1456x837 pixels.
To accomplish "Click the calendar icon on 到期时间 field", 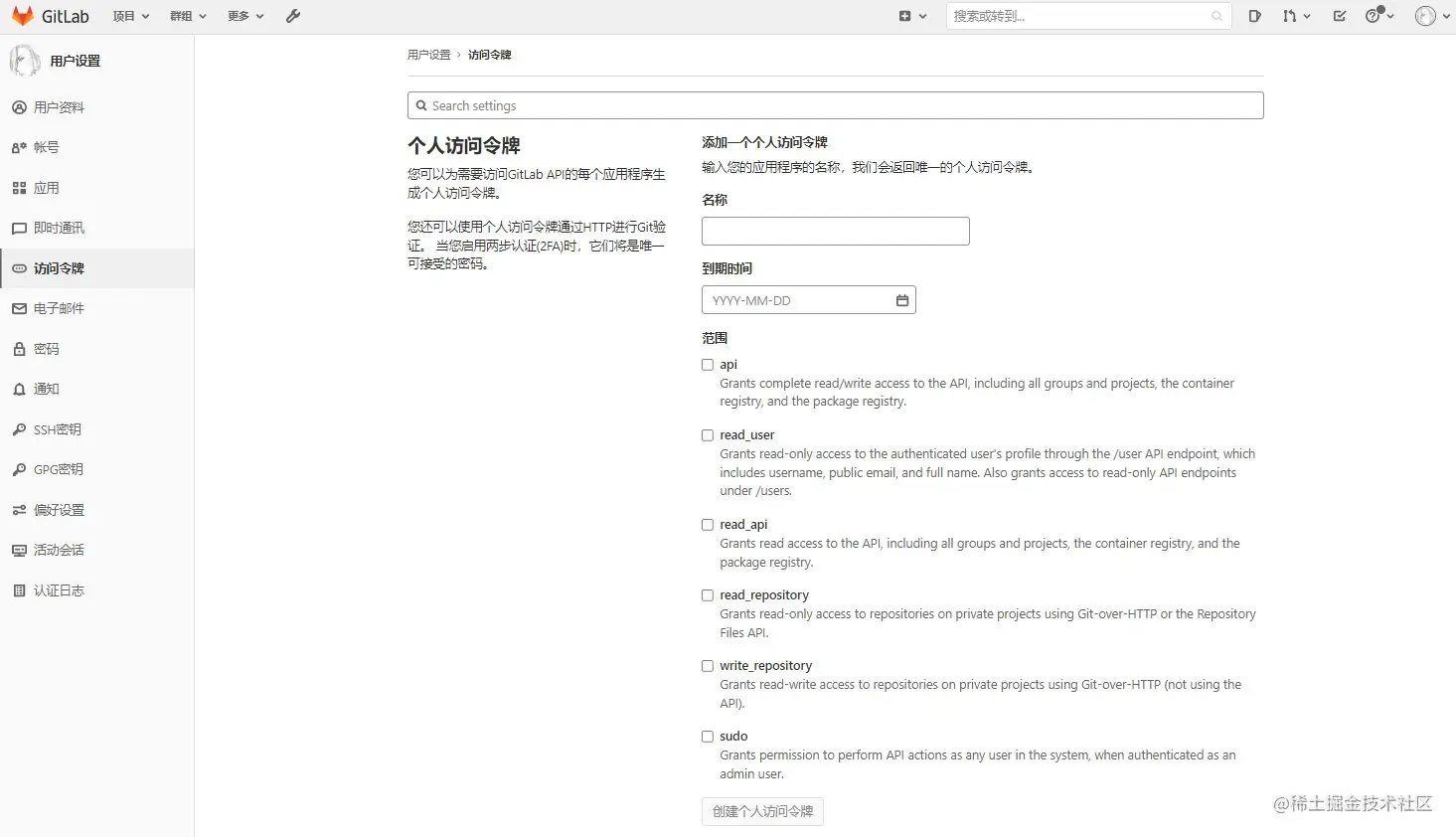I will 902,299.
